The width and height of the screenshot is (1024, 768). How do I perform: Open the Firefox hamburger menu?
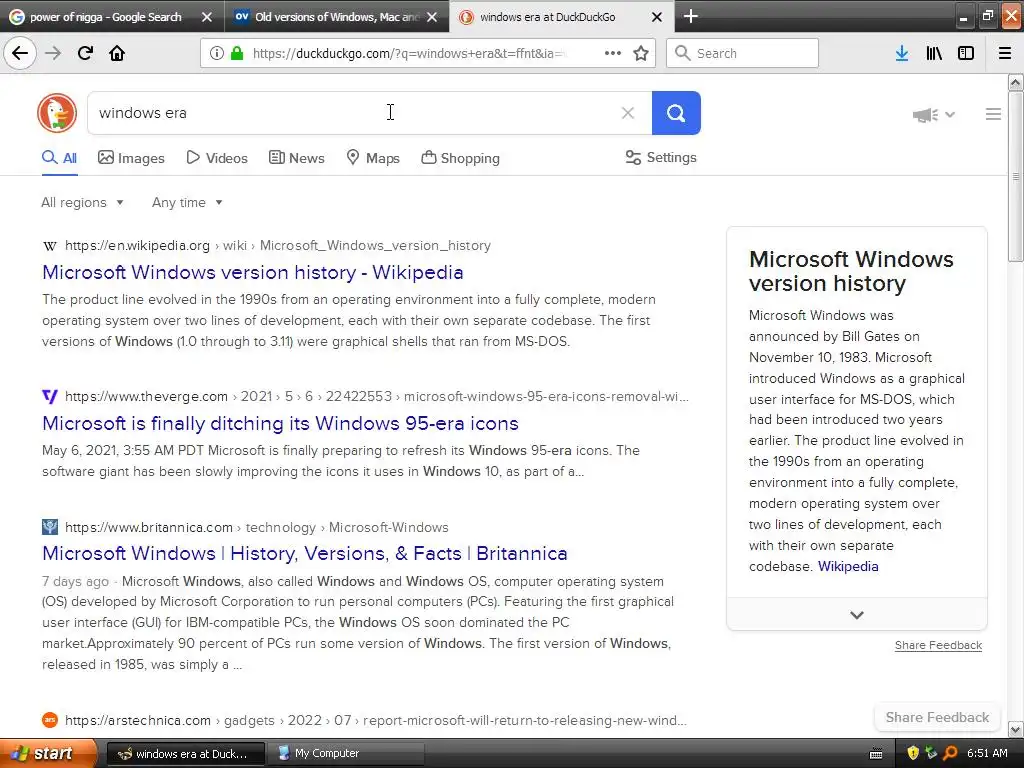1005,53
